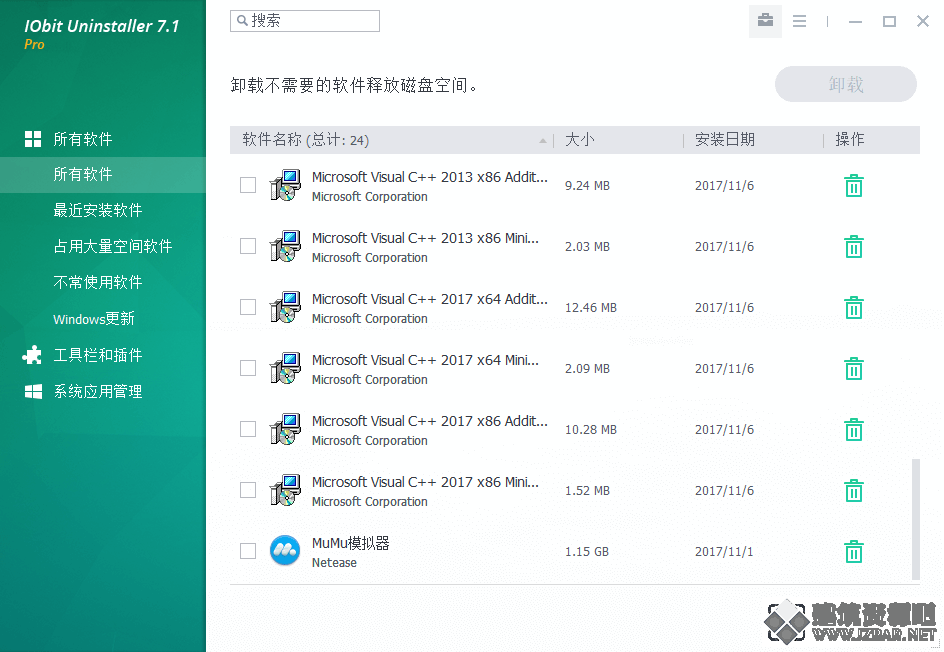Click the vertical scrollbar thumb
This screenshot has height=652, width=944.
[916, 519]
